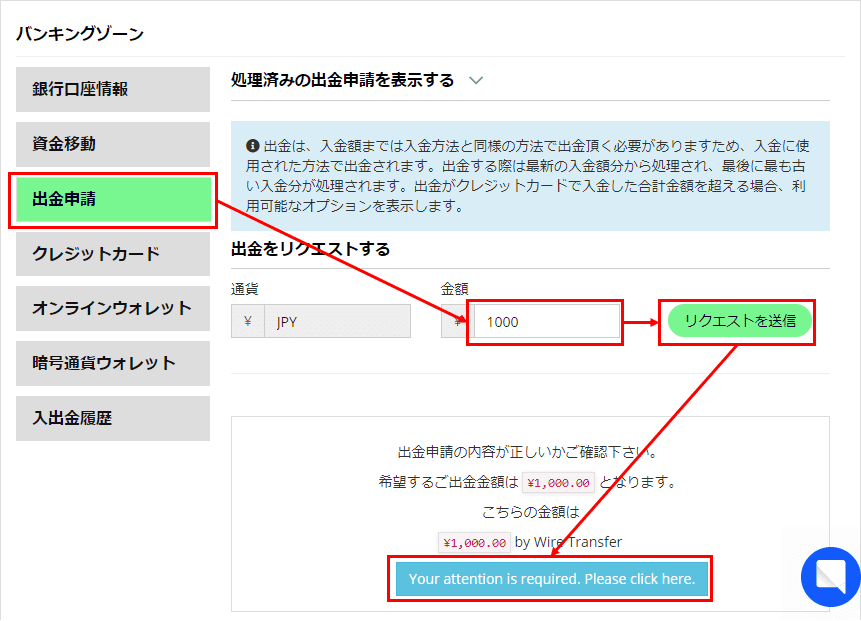Select 資金移動 in the sidebar
This screenshot has height=621, width=861.
[x=113, y=144]
